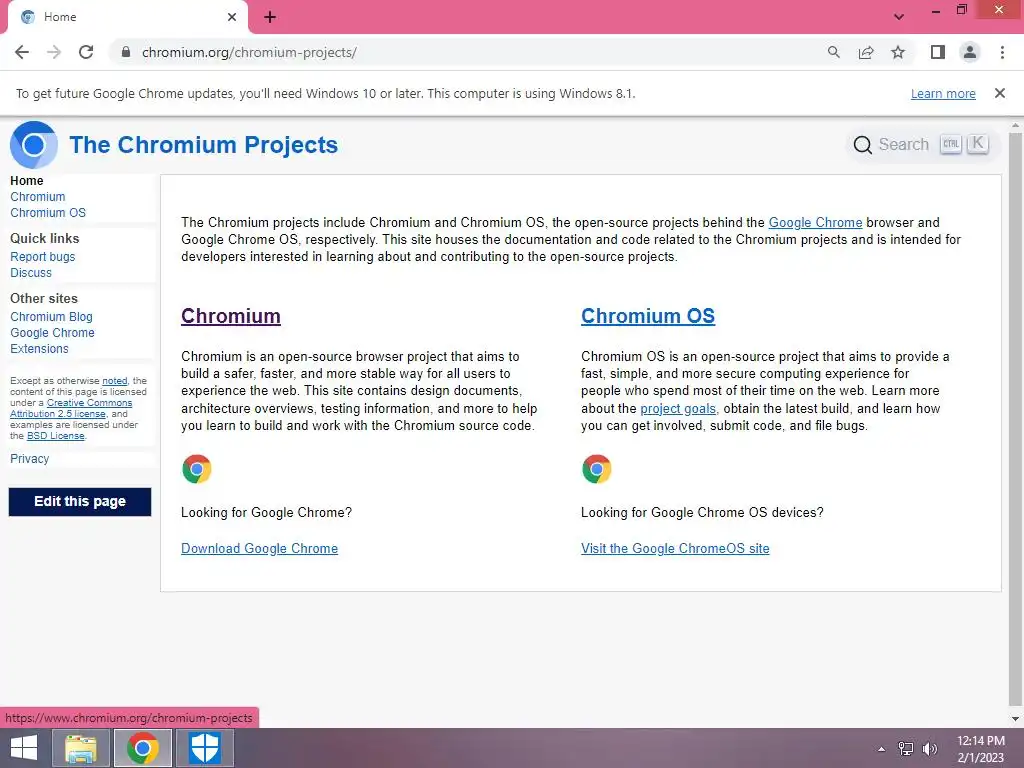This screenshot has height=768, width=1024.
Task: Open the Chromium main heading link
Action: 231,316
